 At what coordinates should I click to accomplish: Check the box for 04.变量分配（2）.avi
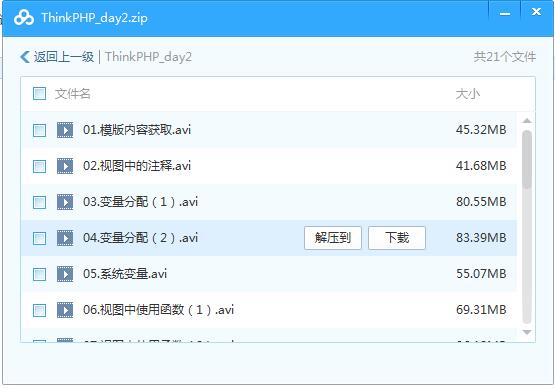click(x=39, y=238)
